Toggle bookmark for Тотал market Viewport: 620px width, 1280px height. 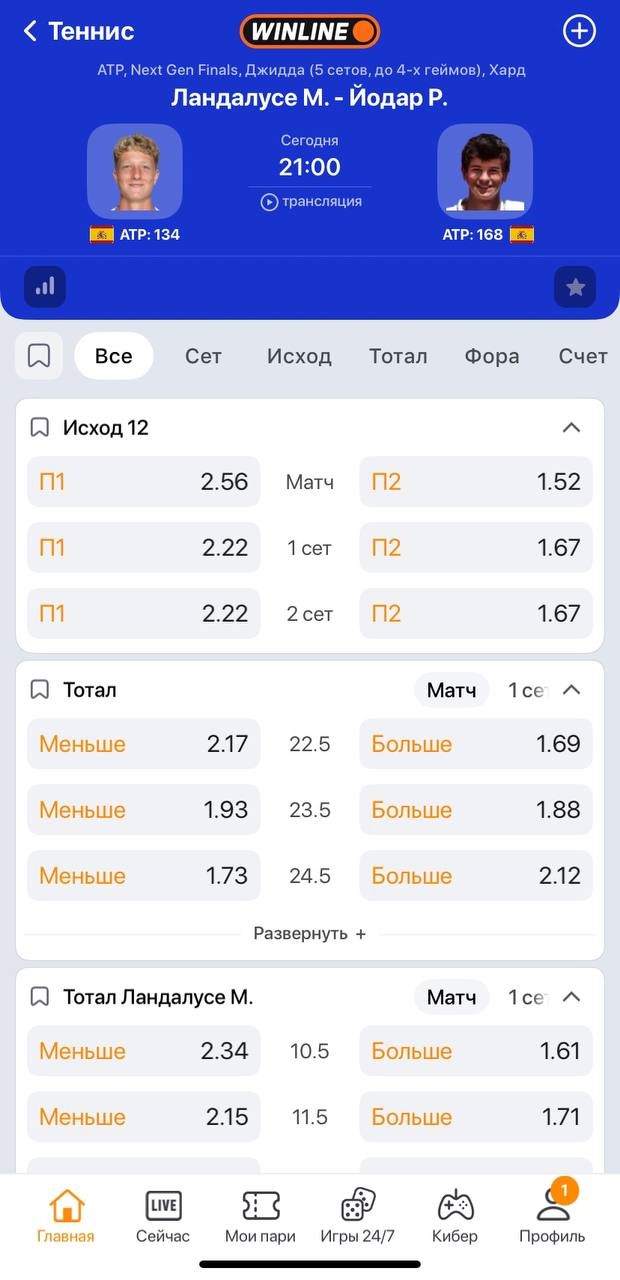(40, 690)
